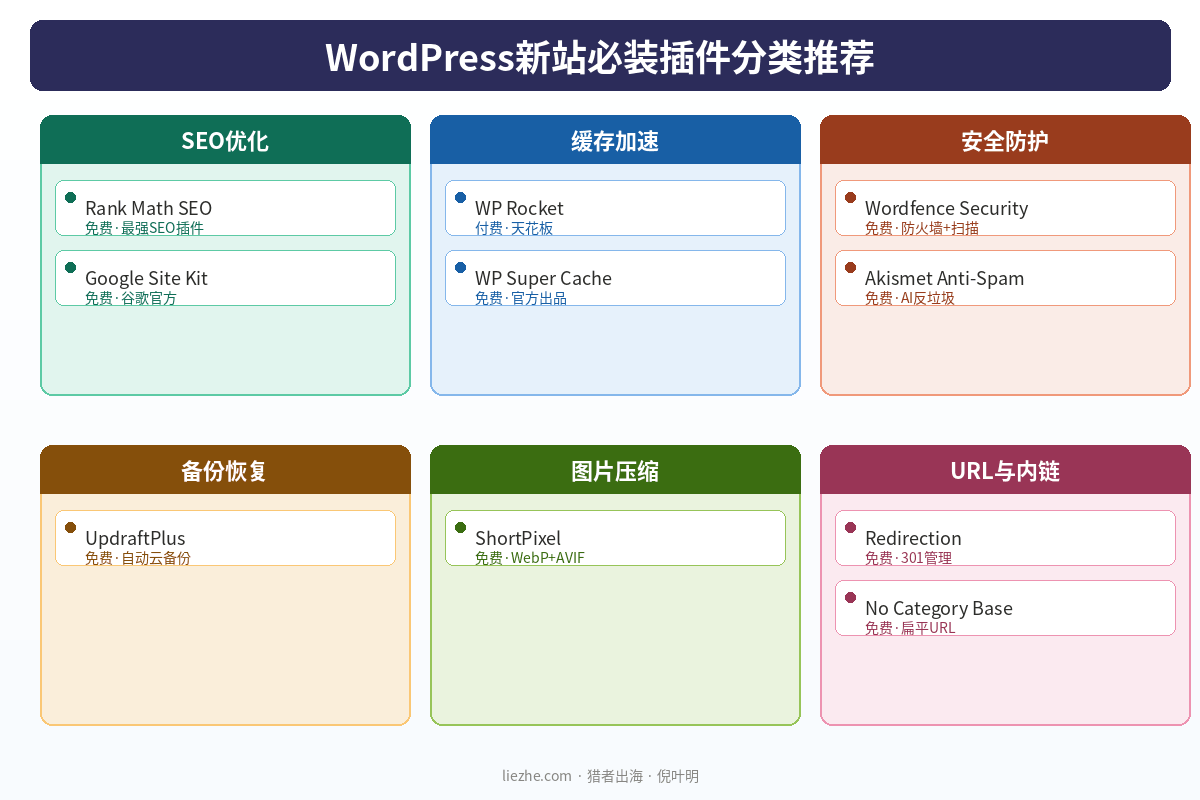Click the WordPress新站必装插件分类推荐 title banner

tap(600, 56)
